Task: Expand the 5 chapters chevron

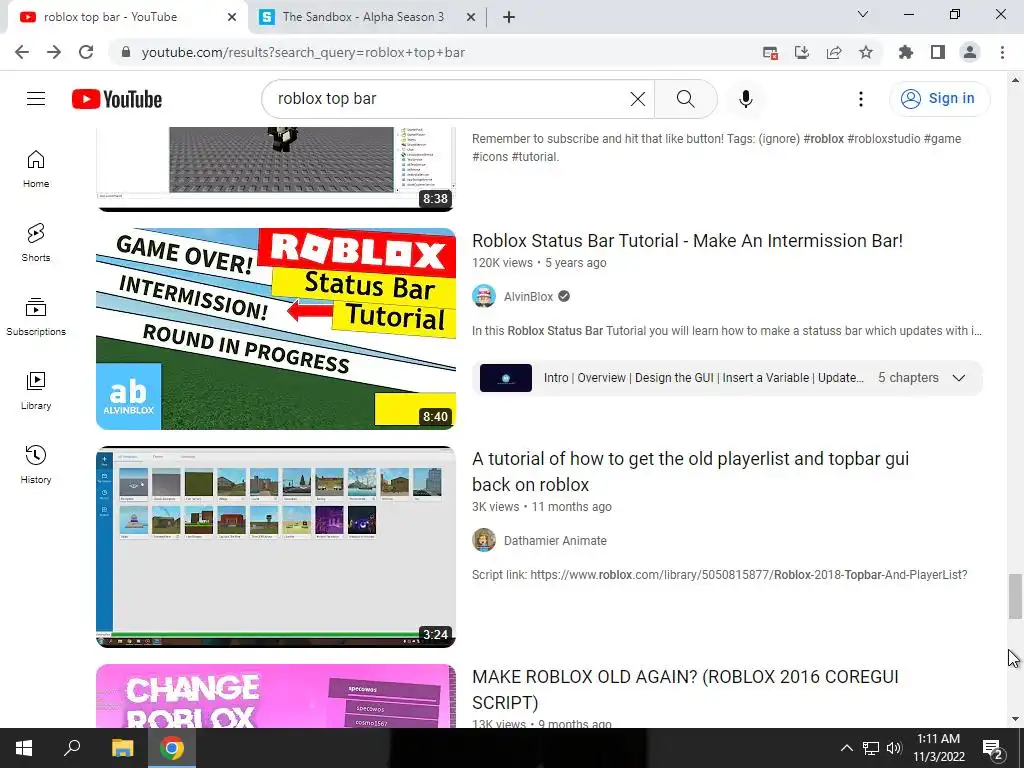Action: [x=958, y=378]
